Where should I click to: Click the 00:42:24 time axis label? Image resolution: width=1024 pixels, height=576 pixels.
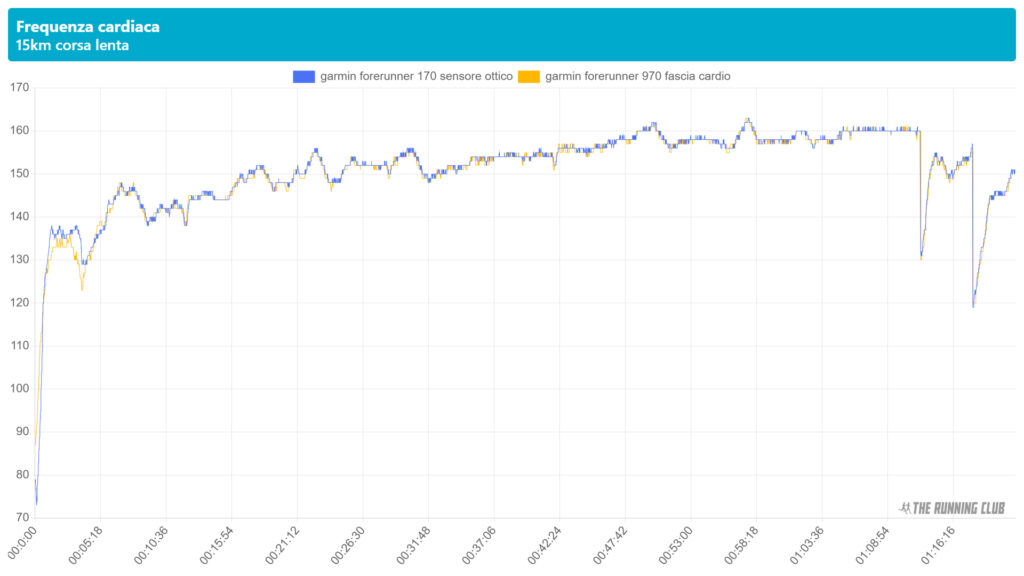coord(545,545)
